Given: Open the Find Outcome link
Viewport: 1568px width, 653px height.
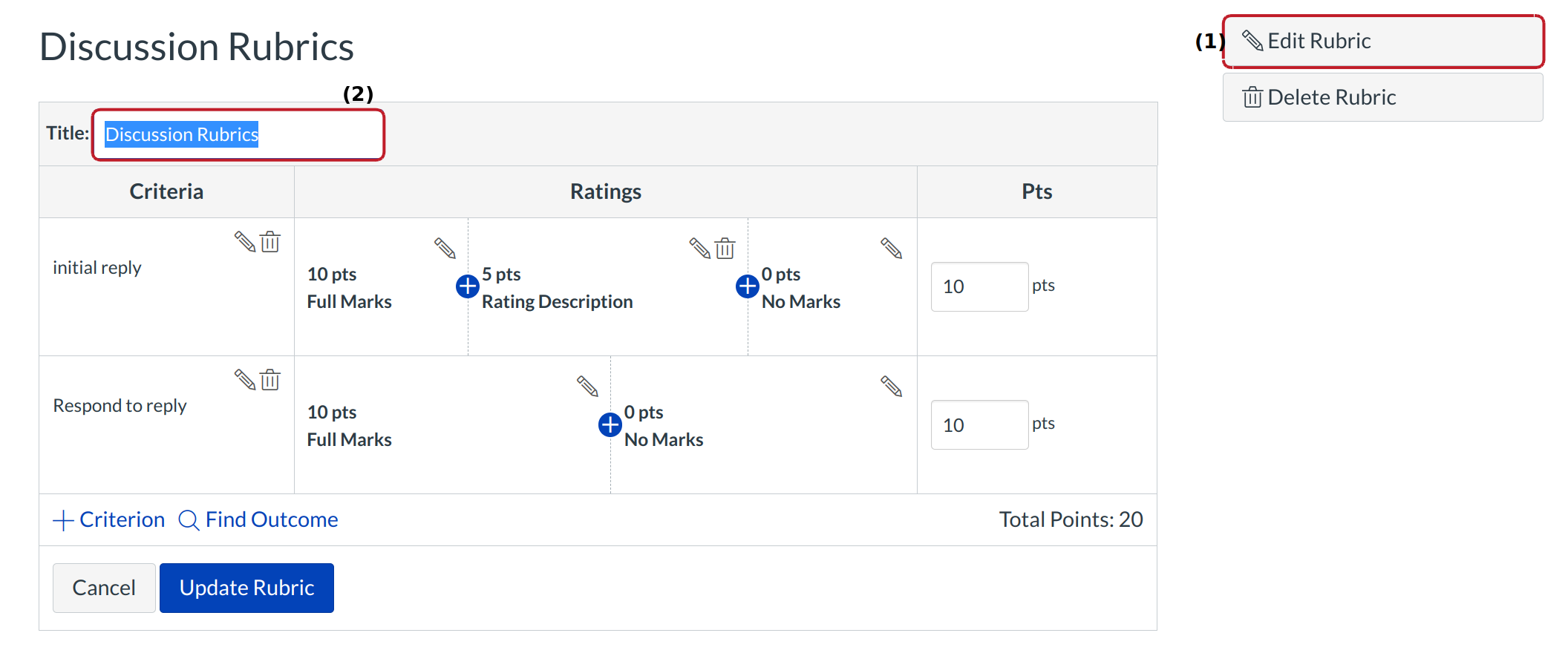Looking at the screenshot, I should (x=258, y=519).
